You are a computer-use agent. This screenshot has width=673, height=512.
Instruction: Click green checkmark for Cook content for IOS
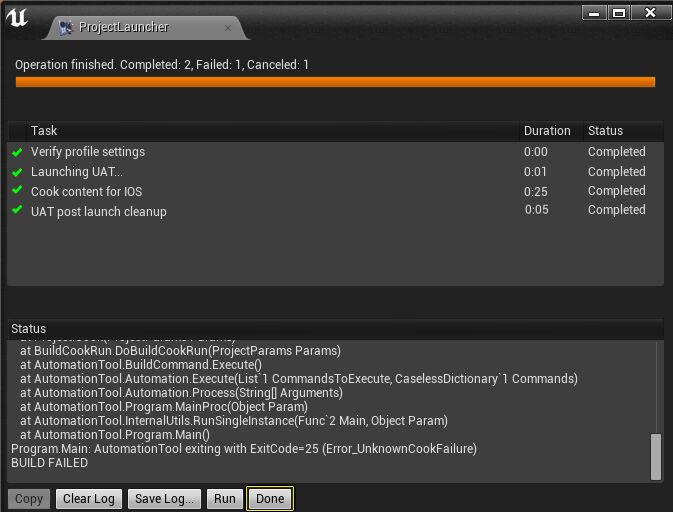click(17, 190)
